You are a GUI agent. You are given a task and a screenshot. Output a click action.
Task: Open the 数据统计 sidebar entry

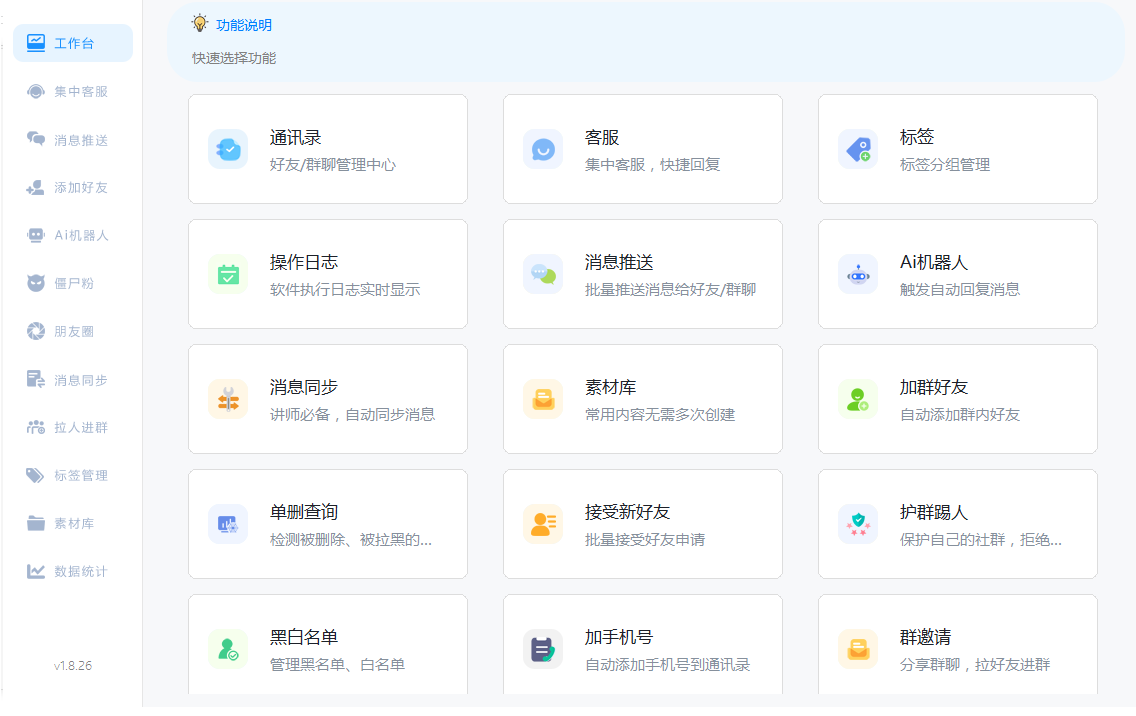[x=72, y=571]
